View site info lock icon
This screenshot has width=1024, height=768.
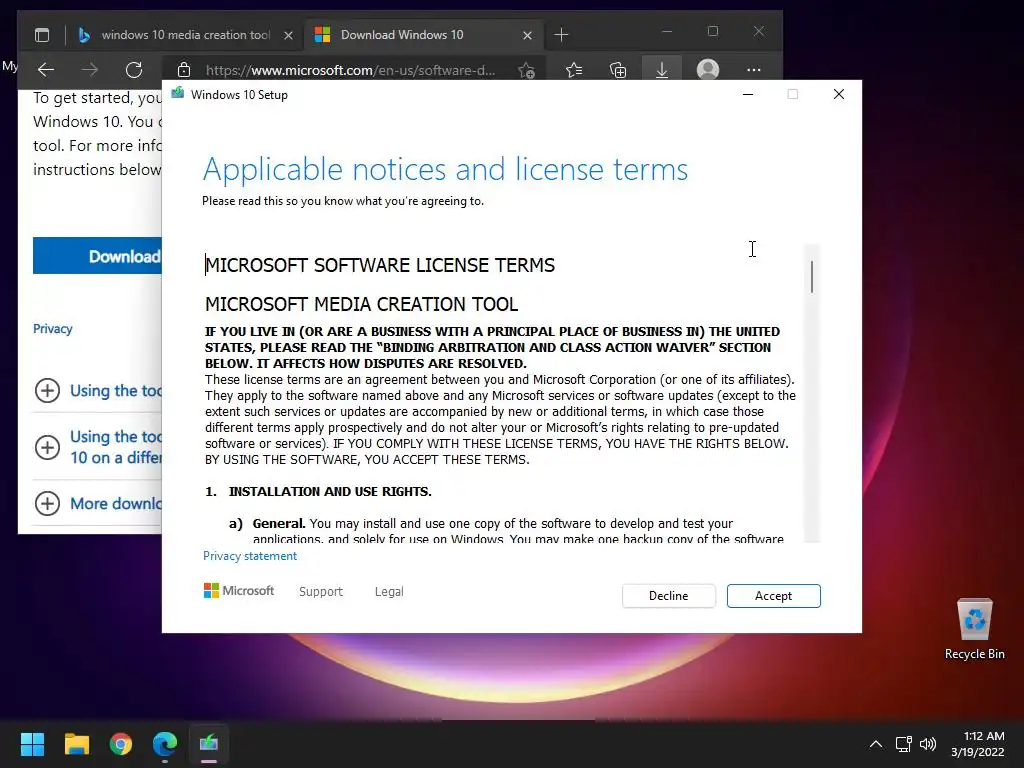point(184,70)
